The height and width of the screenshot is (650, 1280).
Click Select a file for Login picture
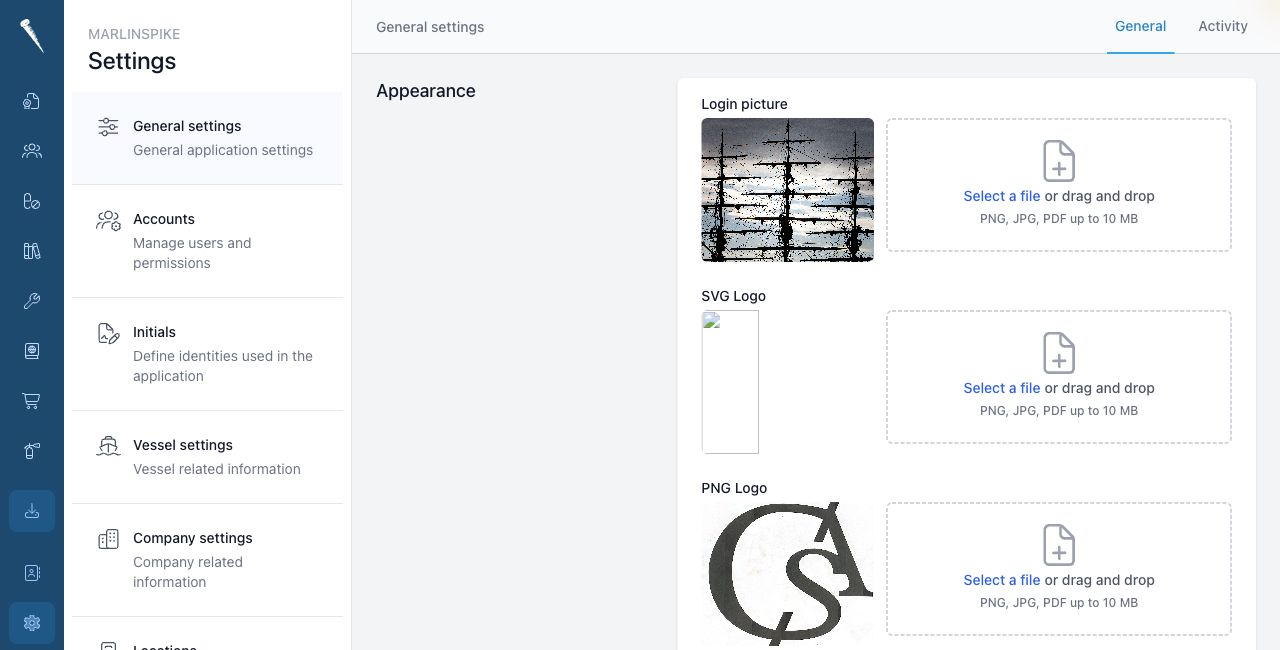pyautogui.click(x=1002, y=196)
